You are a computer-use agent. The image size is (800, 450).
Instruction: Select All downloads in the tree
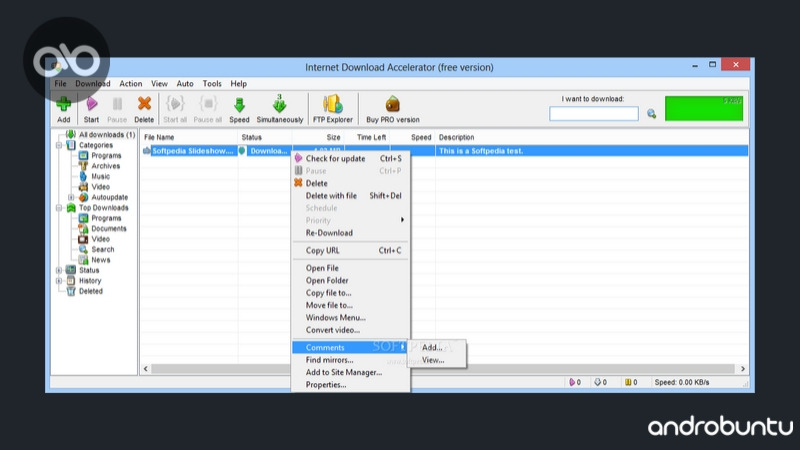click(x=107, y=135)
